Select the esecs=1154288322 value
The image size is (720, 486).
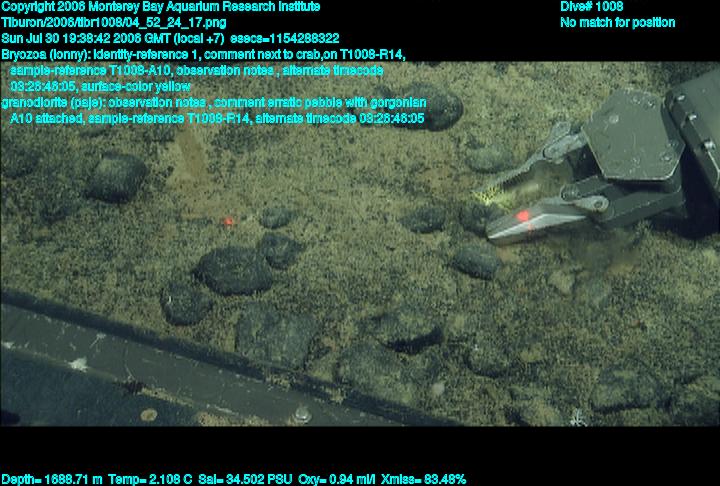click(x=285, y=38)
